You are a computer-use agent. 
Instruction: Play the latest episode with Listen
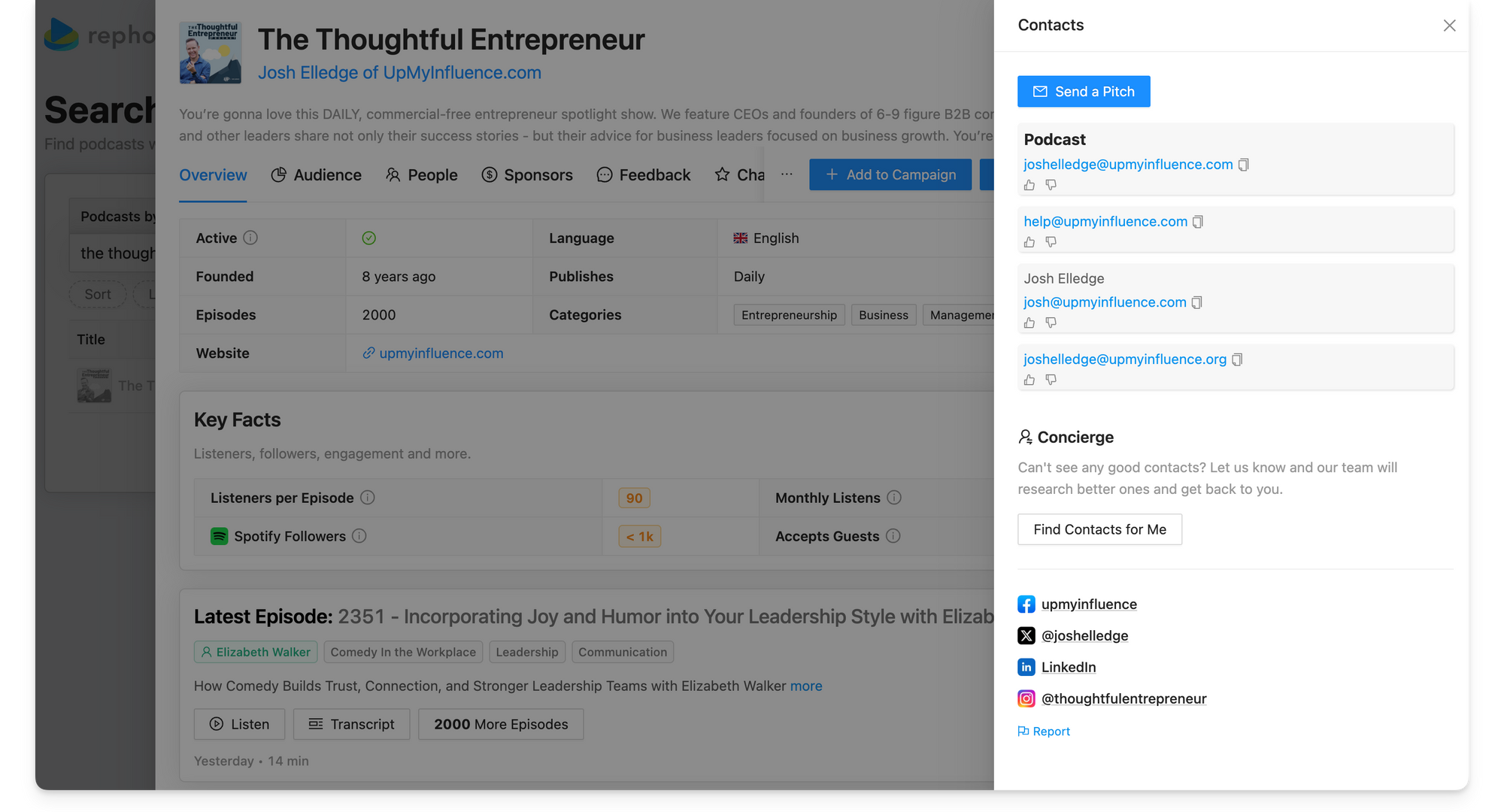point(239,724)
